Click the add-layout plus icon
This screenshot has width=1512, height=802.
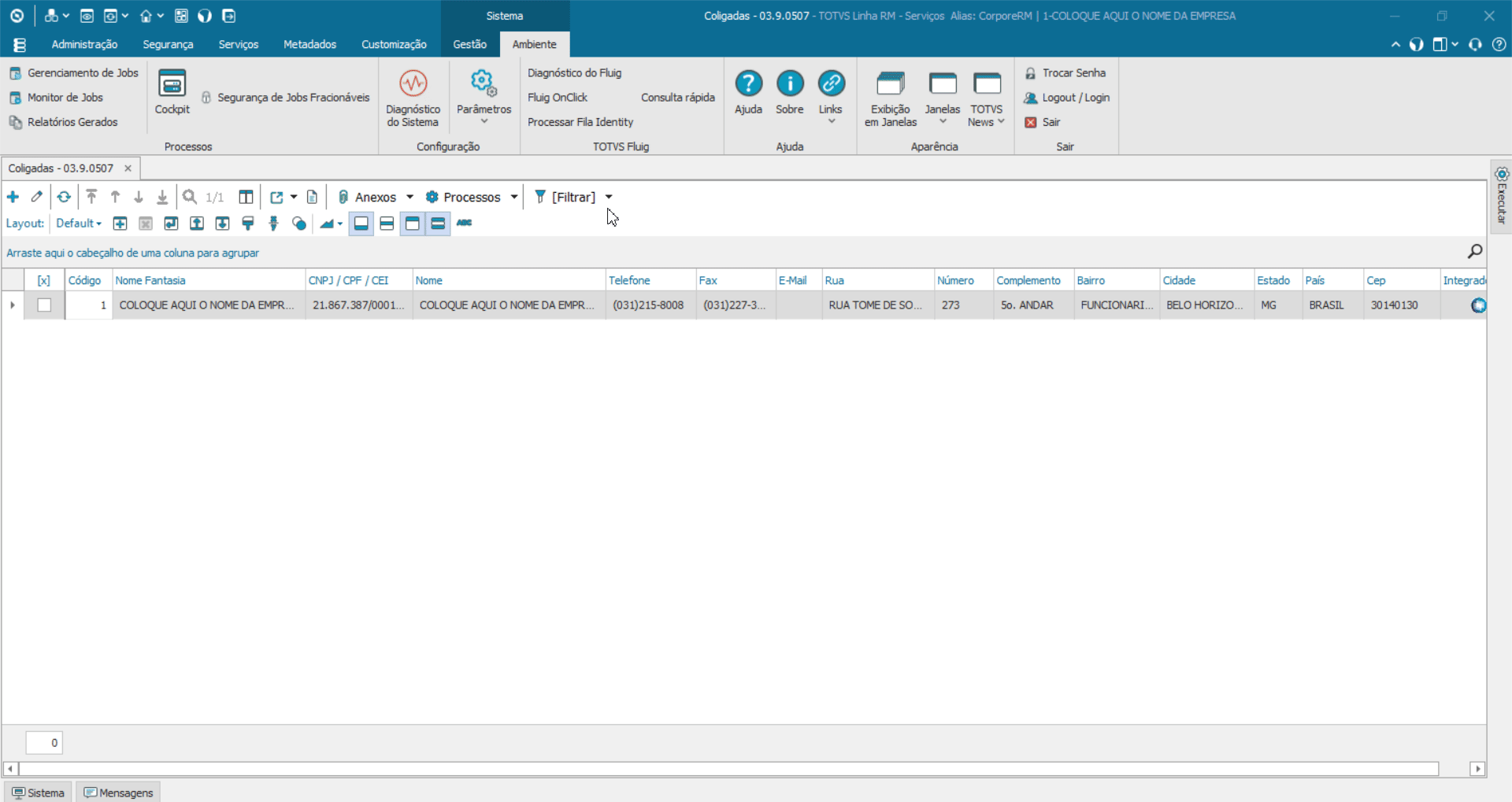[120, 224]
